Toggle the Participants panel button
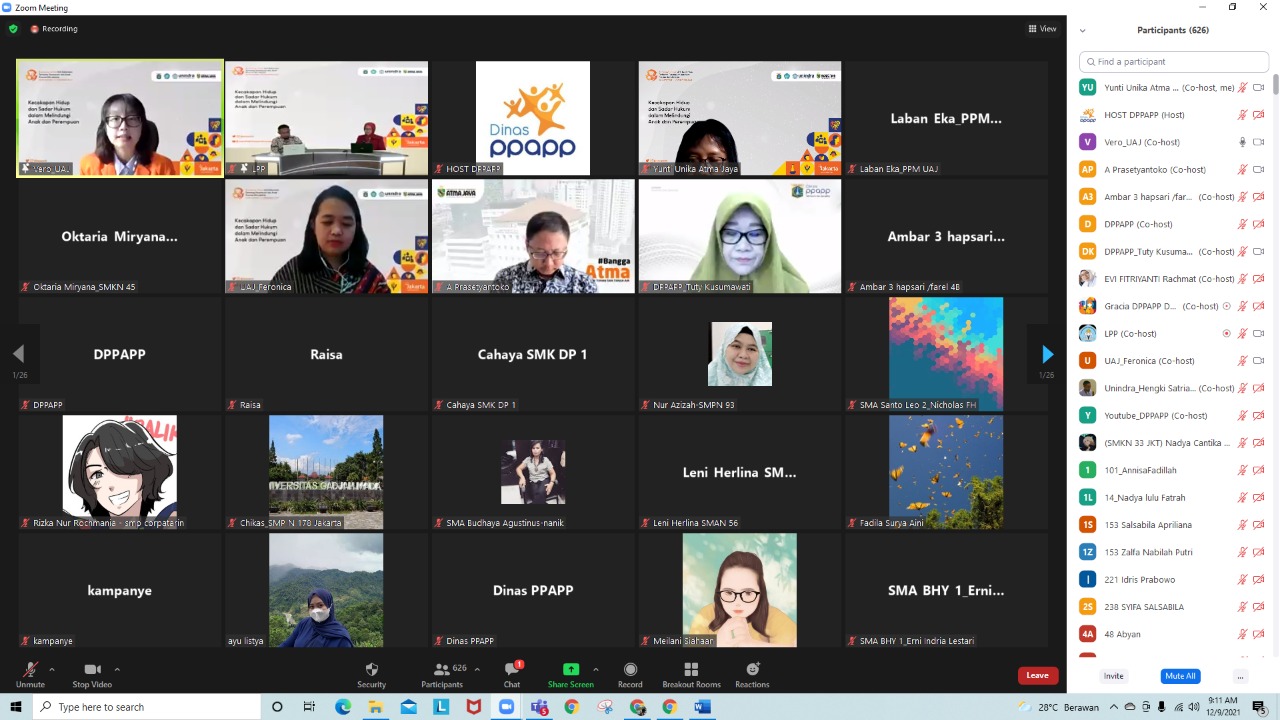Viewport: 1280px width, 720px height. tap(442, 673)
